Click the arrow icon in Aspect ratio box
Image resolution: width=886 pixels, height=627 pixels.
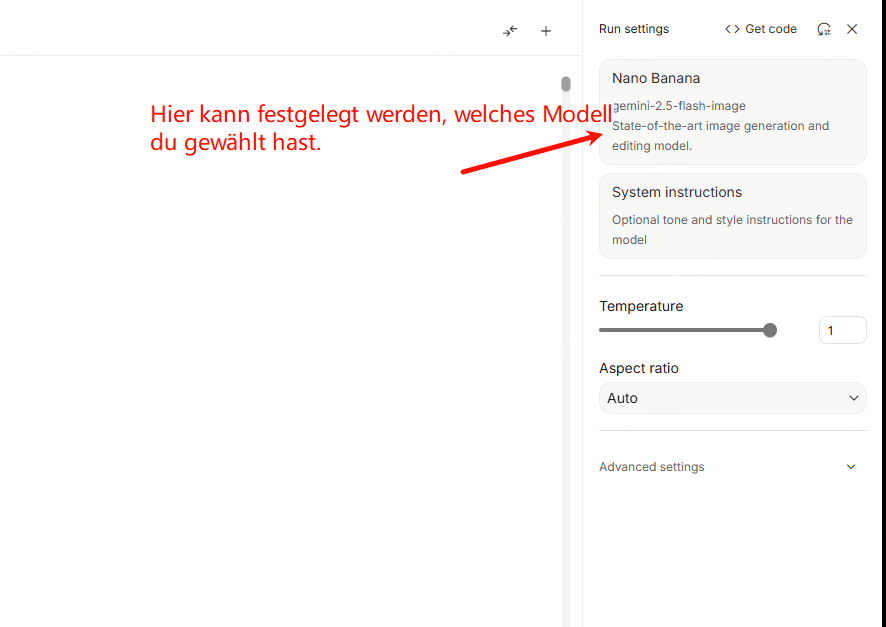pyautogui.click(x=853, y=398)
